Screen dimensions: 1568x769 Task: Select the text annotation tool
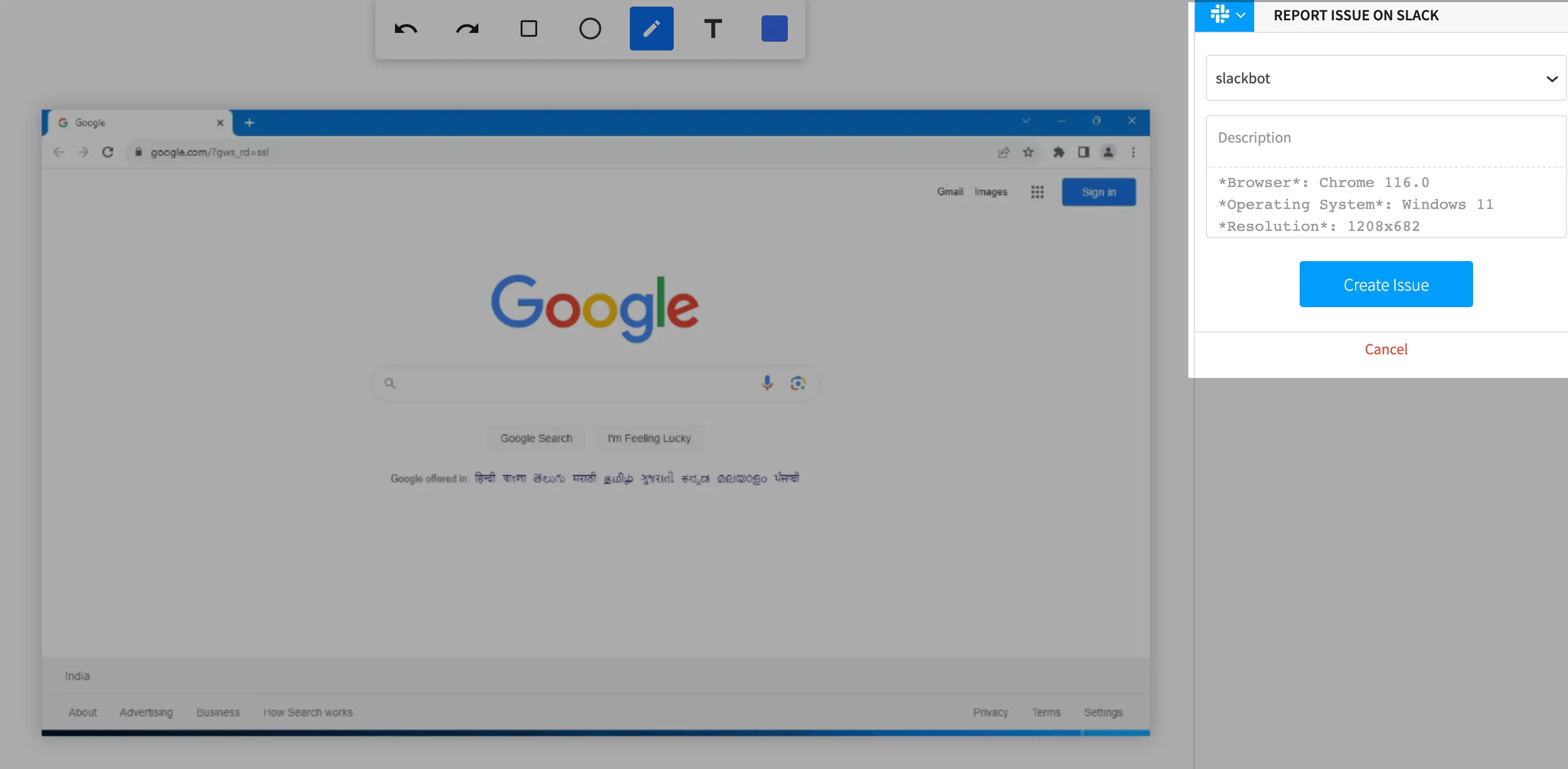click(x=713, y=29)
